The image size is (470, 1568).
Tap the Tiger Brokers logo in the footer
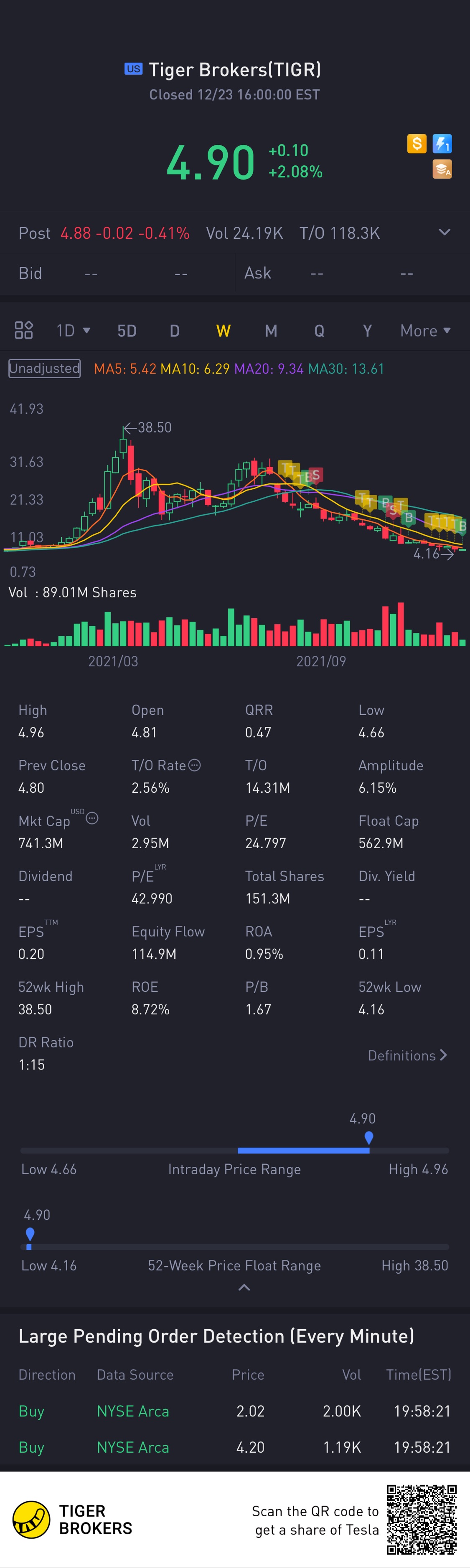32,1519
